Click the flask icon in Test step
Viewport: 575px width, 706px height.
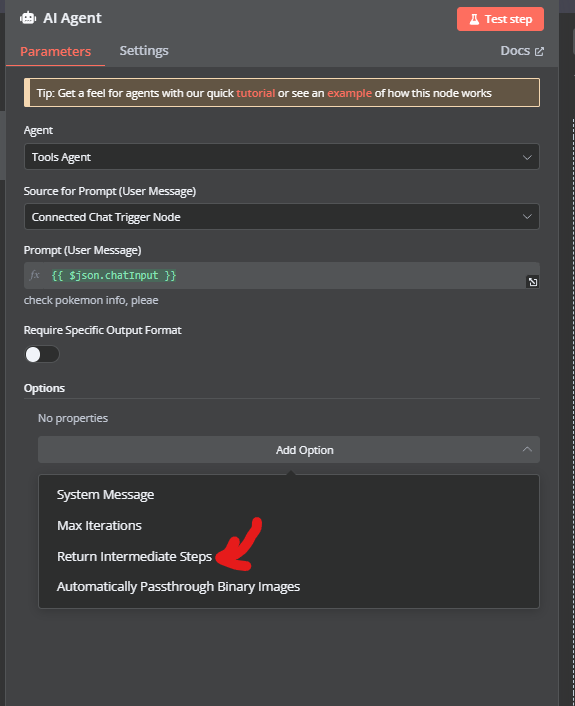[474, 19]
